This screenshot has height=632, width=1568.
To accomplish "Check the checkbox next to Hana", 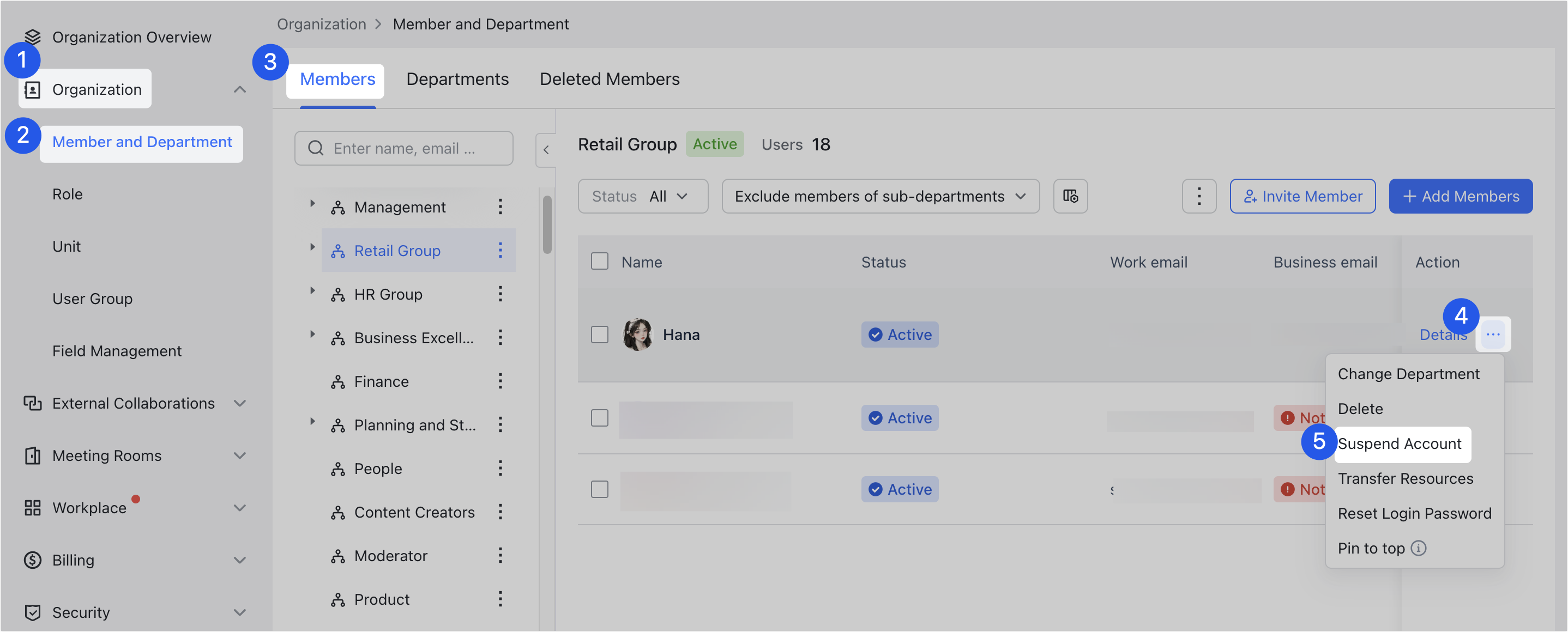I will point(599,334).
